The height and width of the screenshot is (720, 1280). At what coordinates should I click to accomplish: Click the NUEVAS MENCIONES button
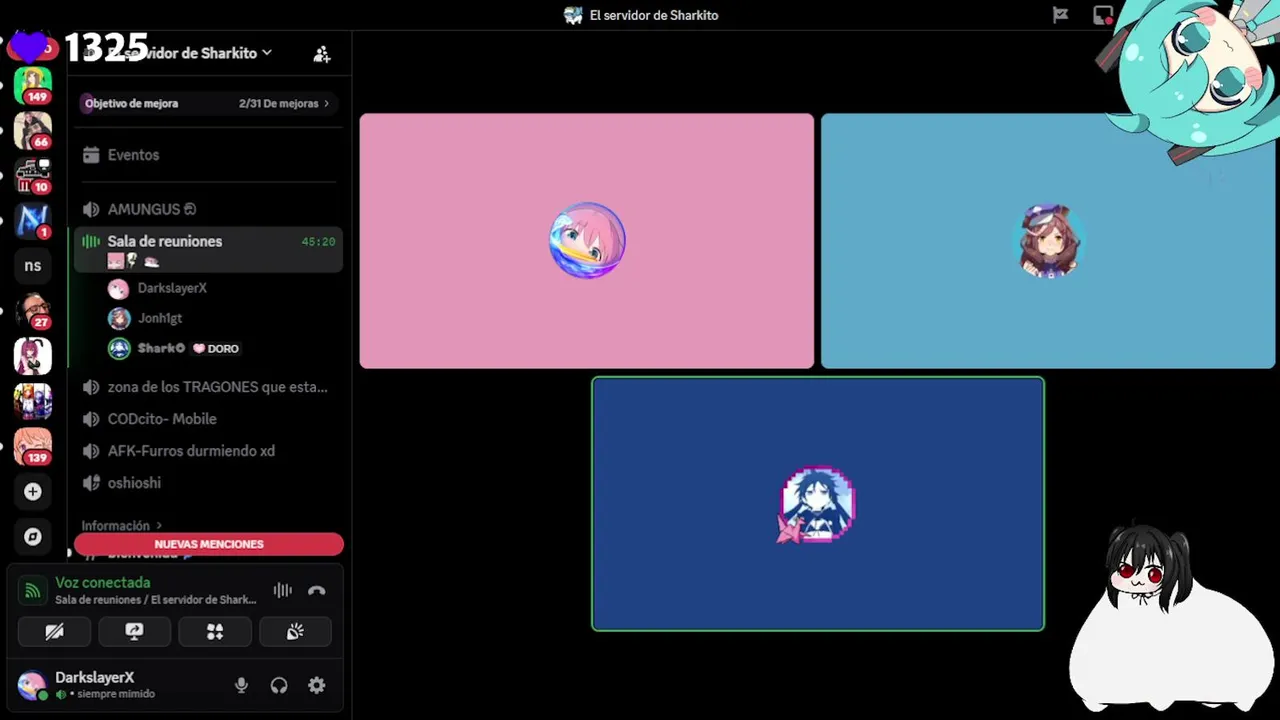click(209, 544)
